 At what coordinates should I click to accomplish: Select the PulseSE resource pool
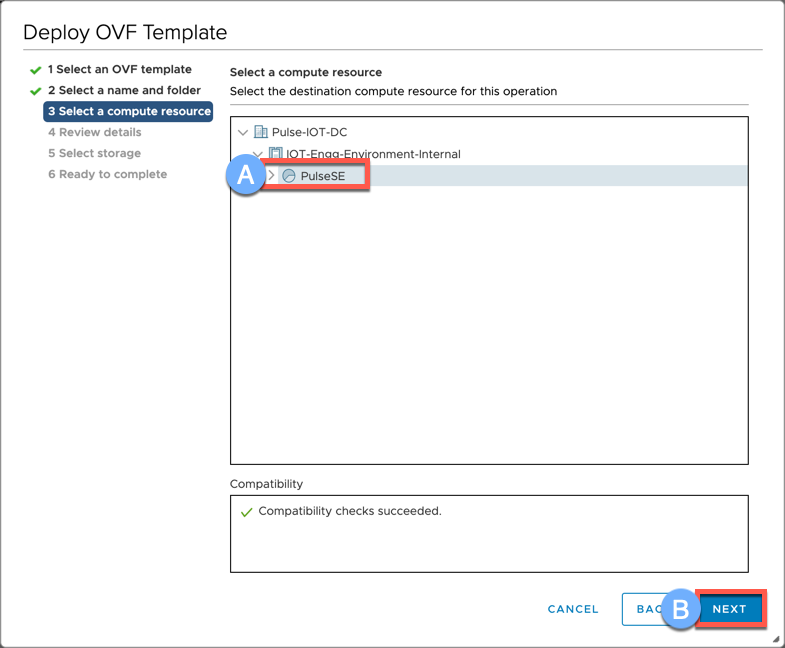[x=322, y=176]
